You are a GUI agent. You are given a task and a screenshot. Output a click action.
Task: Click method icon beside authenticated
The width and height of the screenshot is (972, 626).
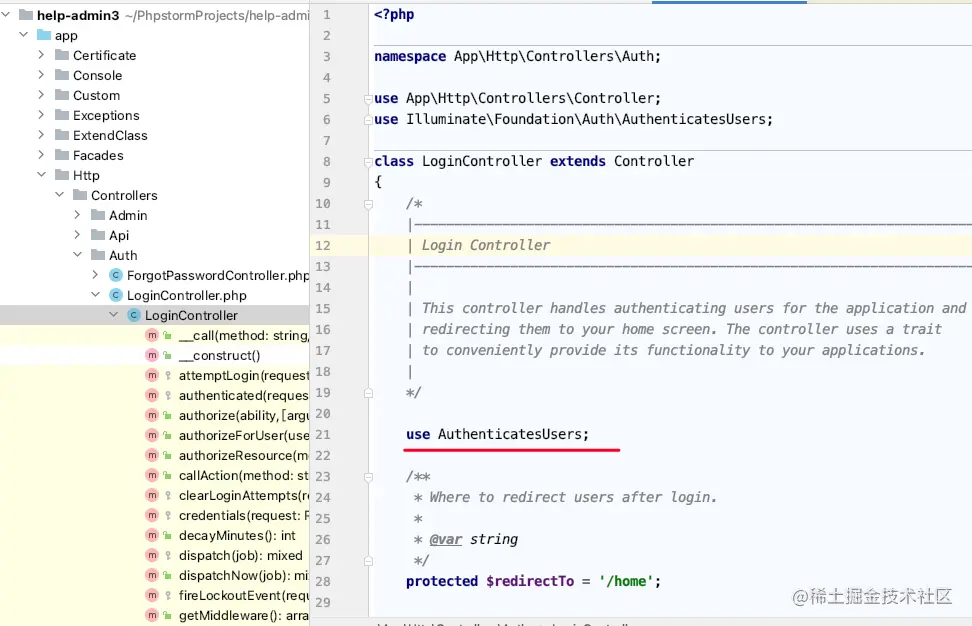coord(152,395)
